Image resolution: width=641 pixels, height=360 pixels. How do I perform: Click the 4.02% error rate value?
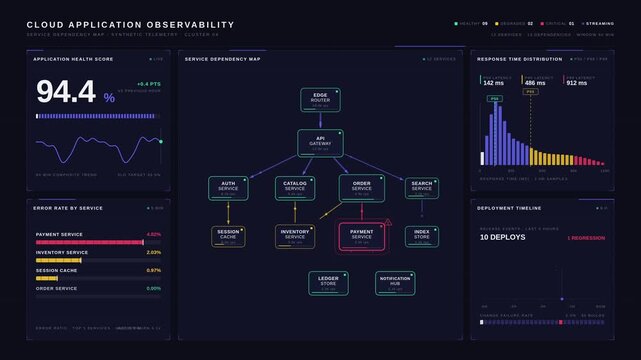tap(154, 235)
